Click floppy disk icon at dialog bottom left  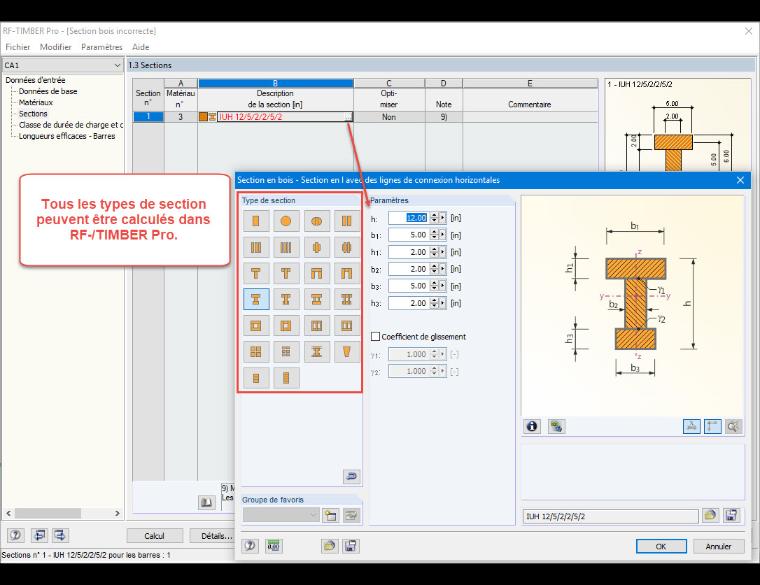click(x=350, y=546)
